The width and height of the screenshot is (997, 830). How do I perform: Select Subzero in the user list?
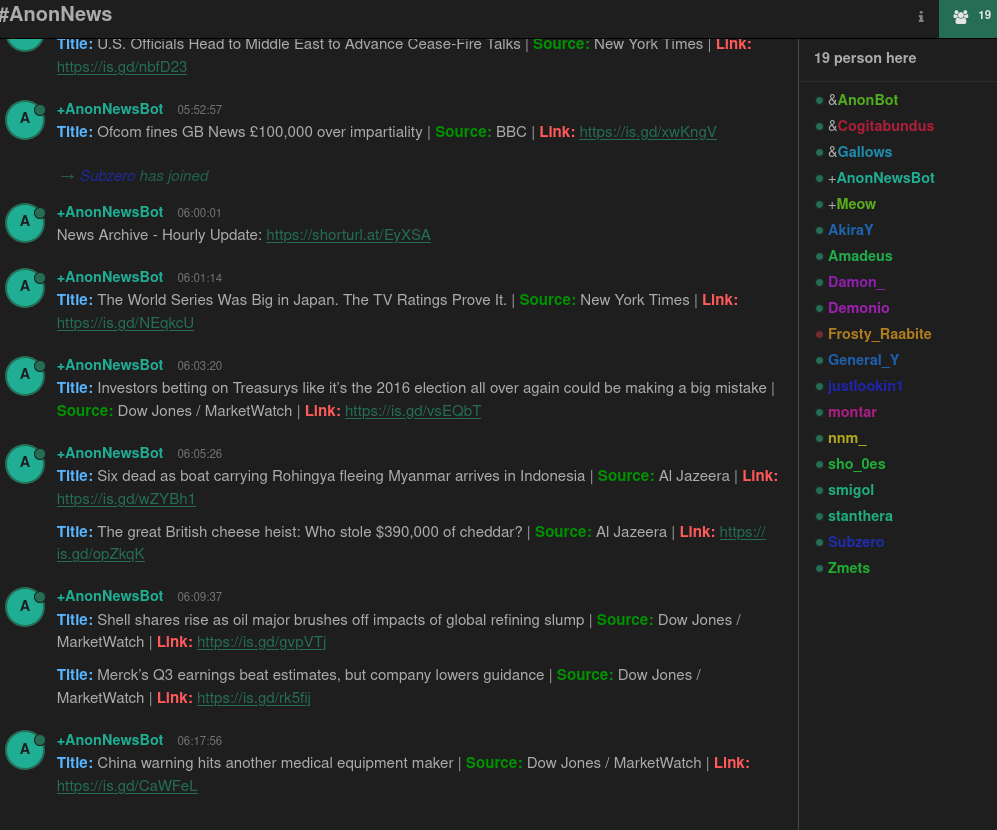[x=856, y=542]
